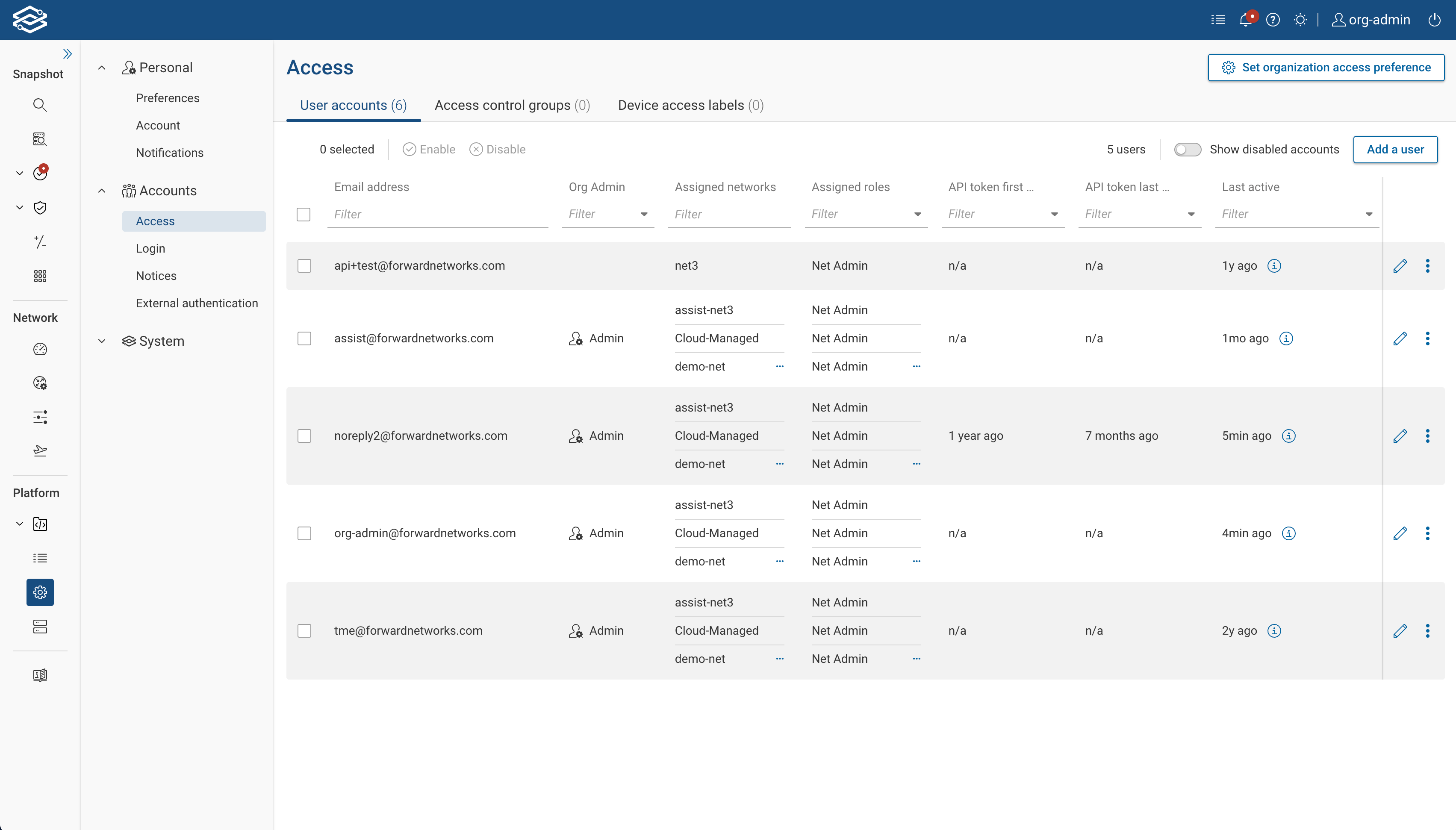Select all users with header checkbox
Image resolution: width=1456 pixels, height=830 pixels.
coord(303,215)
